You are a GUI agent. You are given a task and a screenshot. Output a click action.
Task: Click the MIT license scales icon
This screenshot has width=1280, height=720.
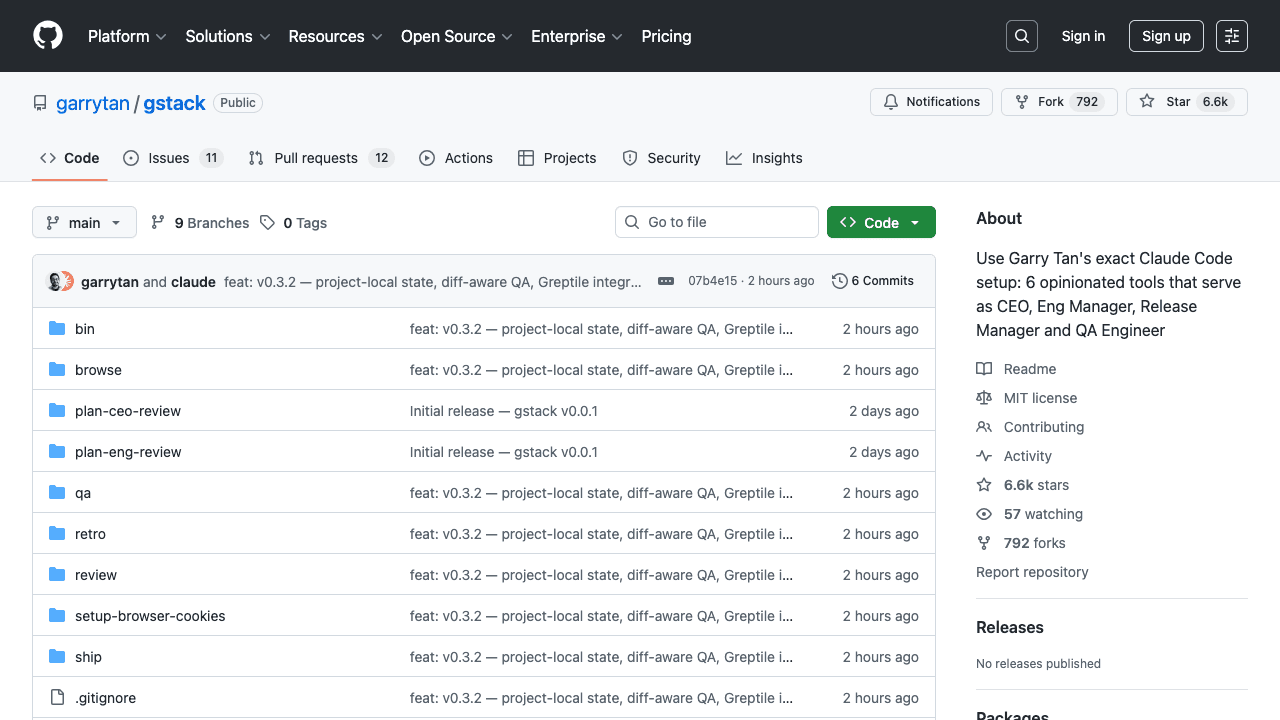pyautogui.click(x=984, y=397)
